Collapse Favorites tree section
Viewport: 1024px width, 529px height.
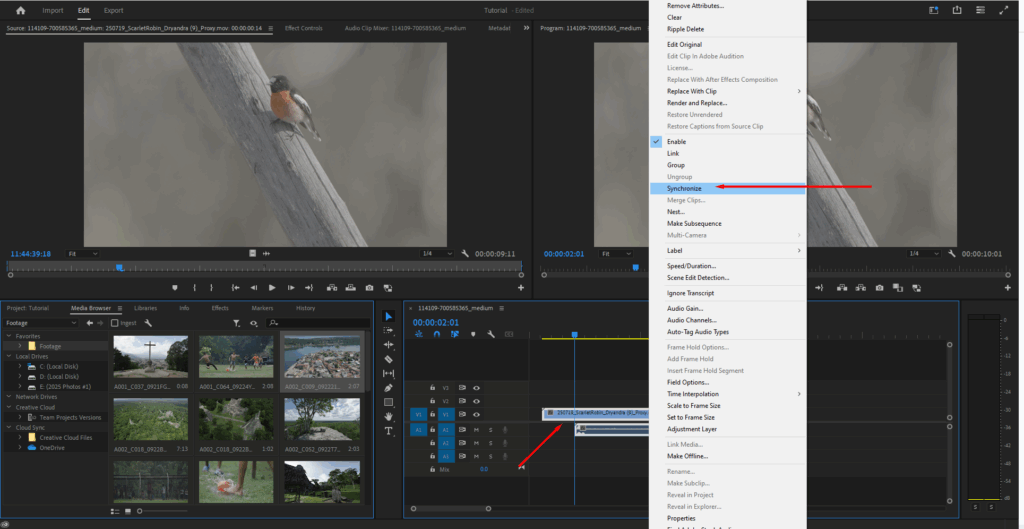click(x=9, y=336)
